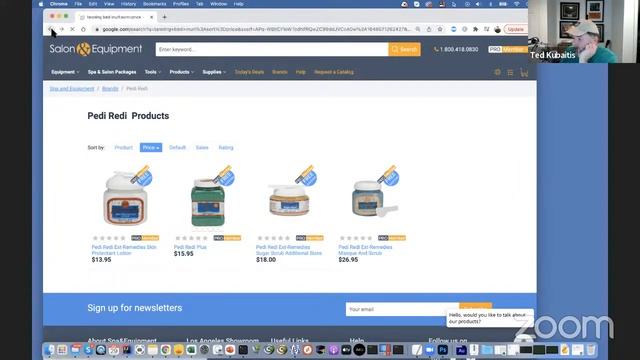Click the Wi-Fi icon in menu bar
Screen dimensions: 640x360
[517, 4]
